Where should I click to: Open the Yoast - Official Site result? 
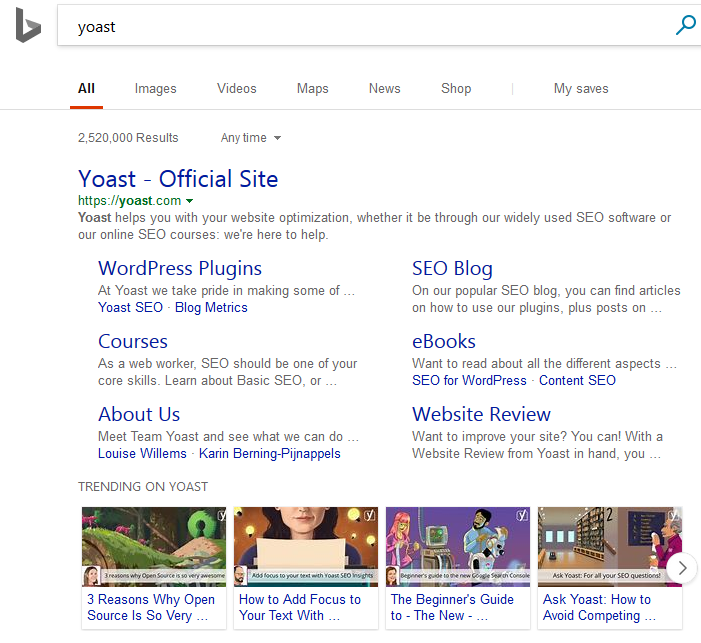[x=178, y=179]
